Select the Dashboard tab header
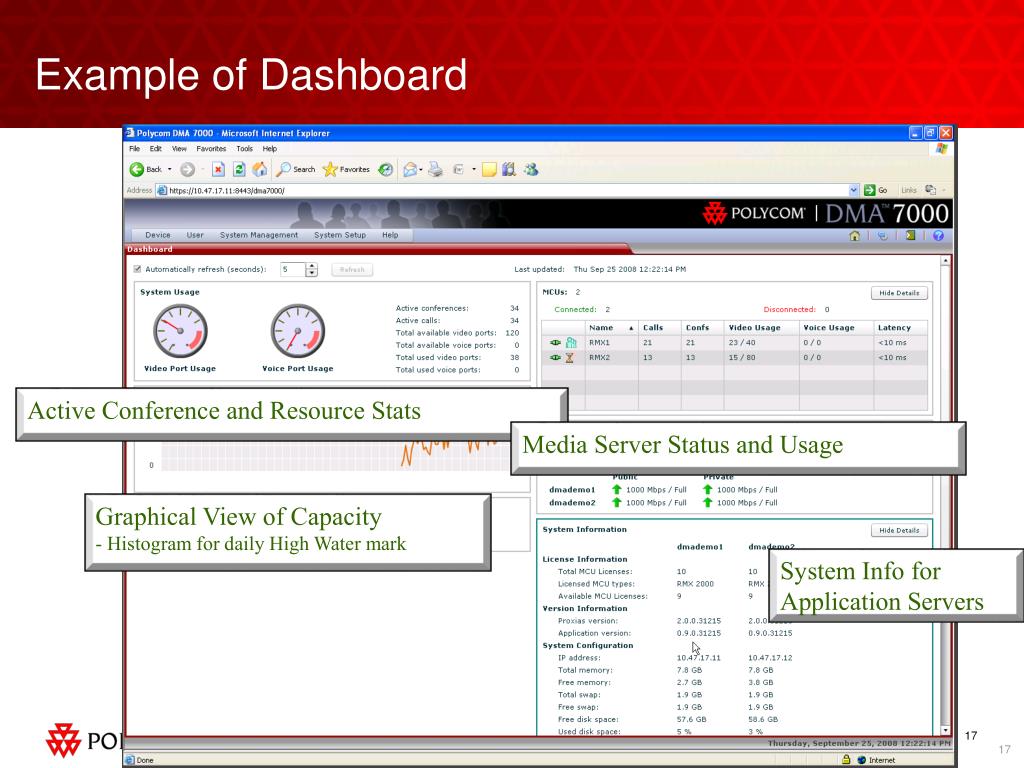The width and height of the screenshot is (1024, 768). coord(150,249)
